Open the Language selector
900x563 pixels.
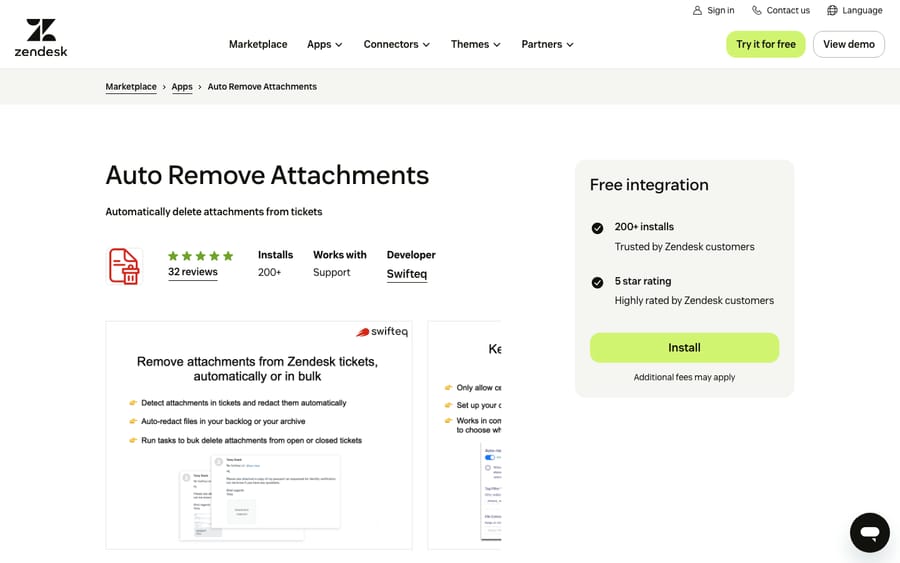click(x=855, y=10)
